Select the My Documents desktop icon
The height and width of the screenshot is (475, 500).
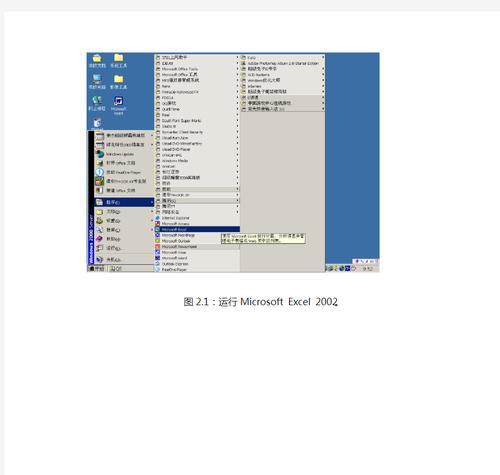[97, 61]
